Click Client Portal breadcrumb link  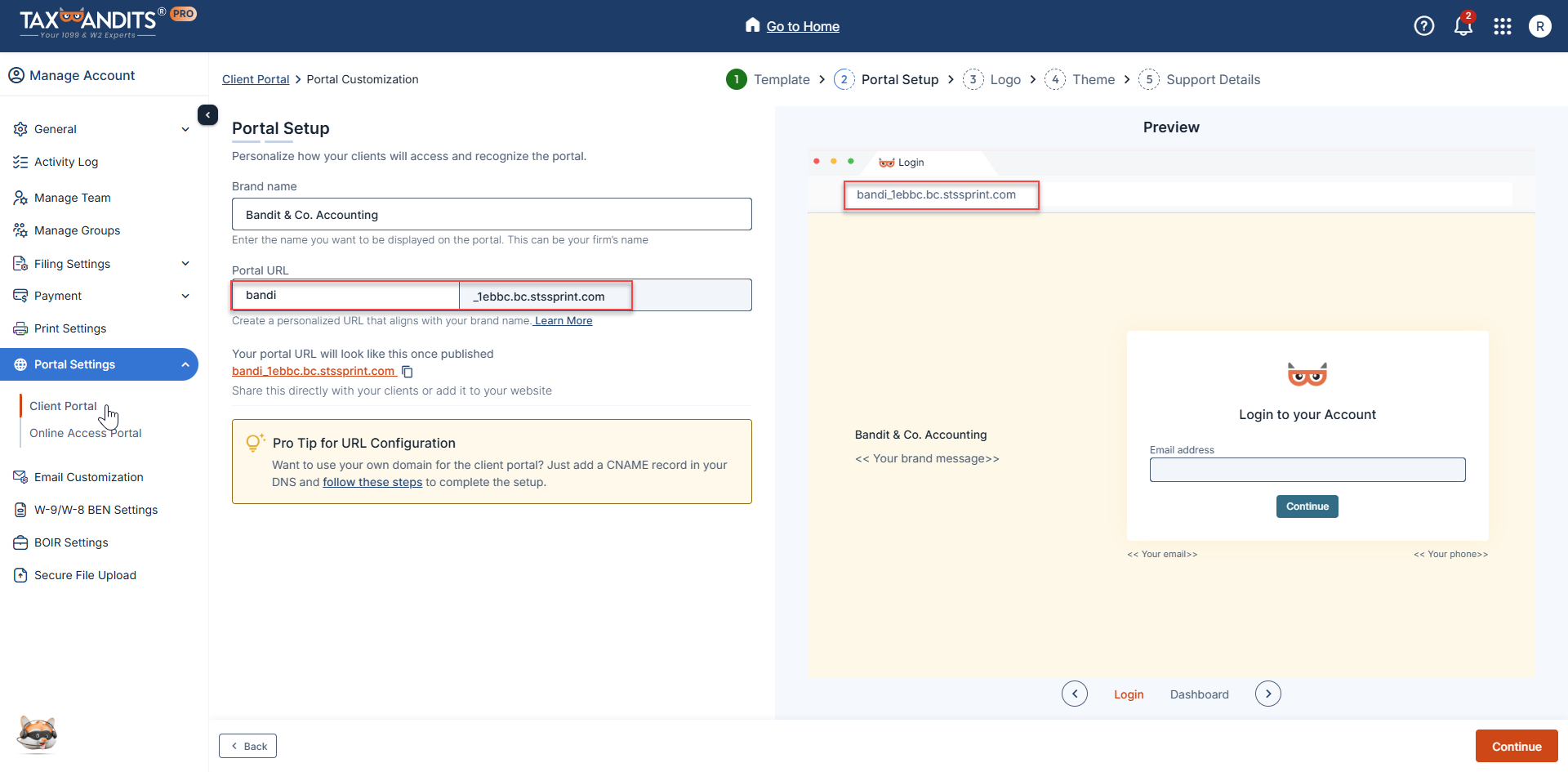[x=256, y=79]
